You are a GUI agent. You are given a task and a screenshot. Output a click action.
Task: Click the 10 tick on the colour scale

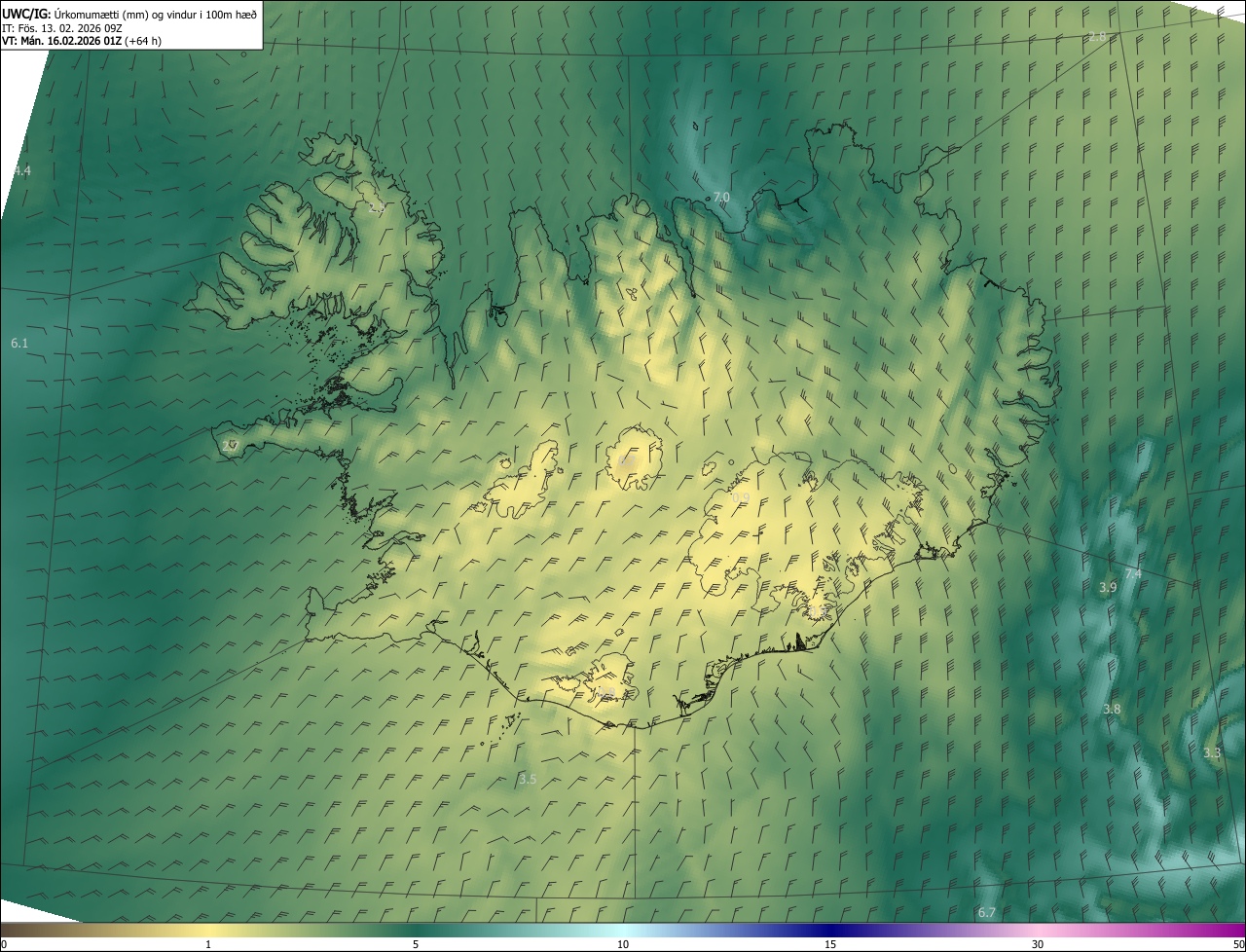pos(623,945)
